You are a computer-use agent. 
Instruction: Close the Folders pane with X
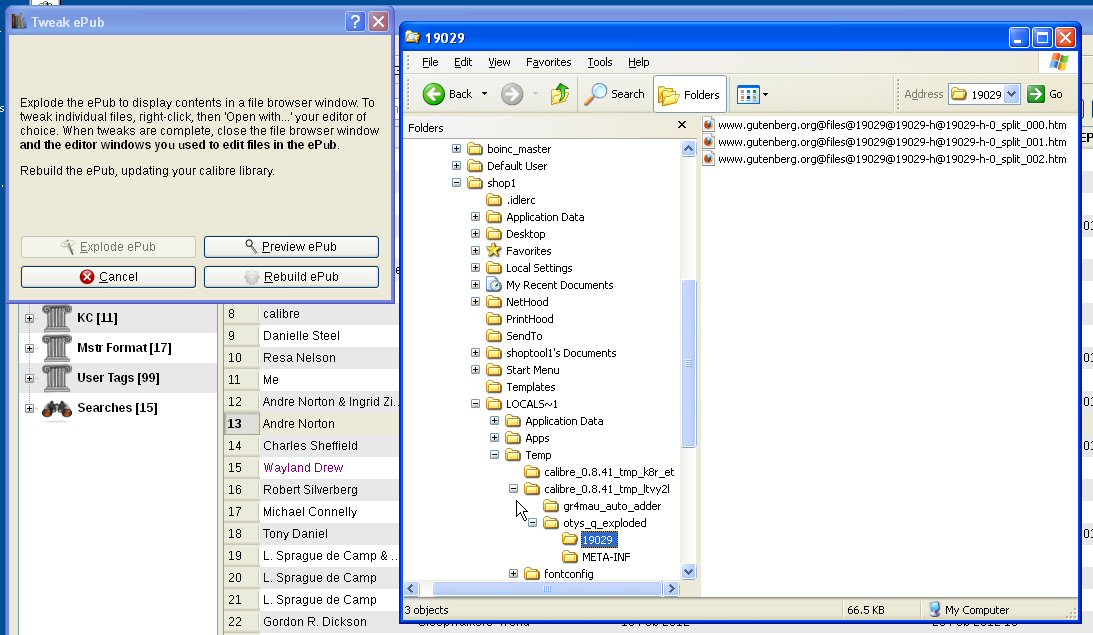682,125
